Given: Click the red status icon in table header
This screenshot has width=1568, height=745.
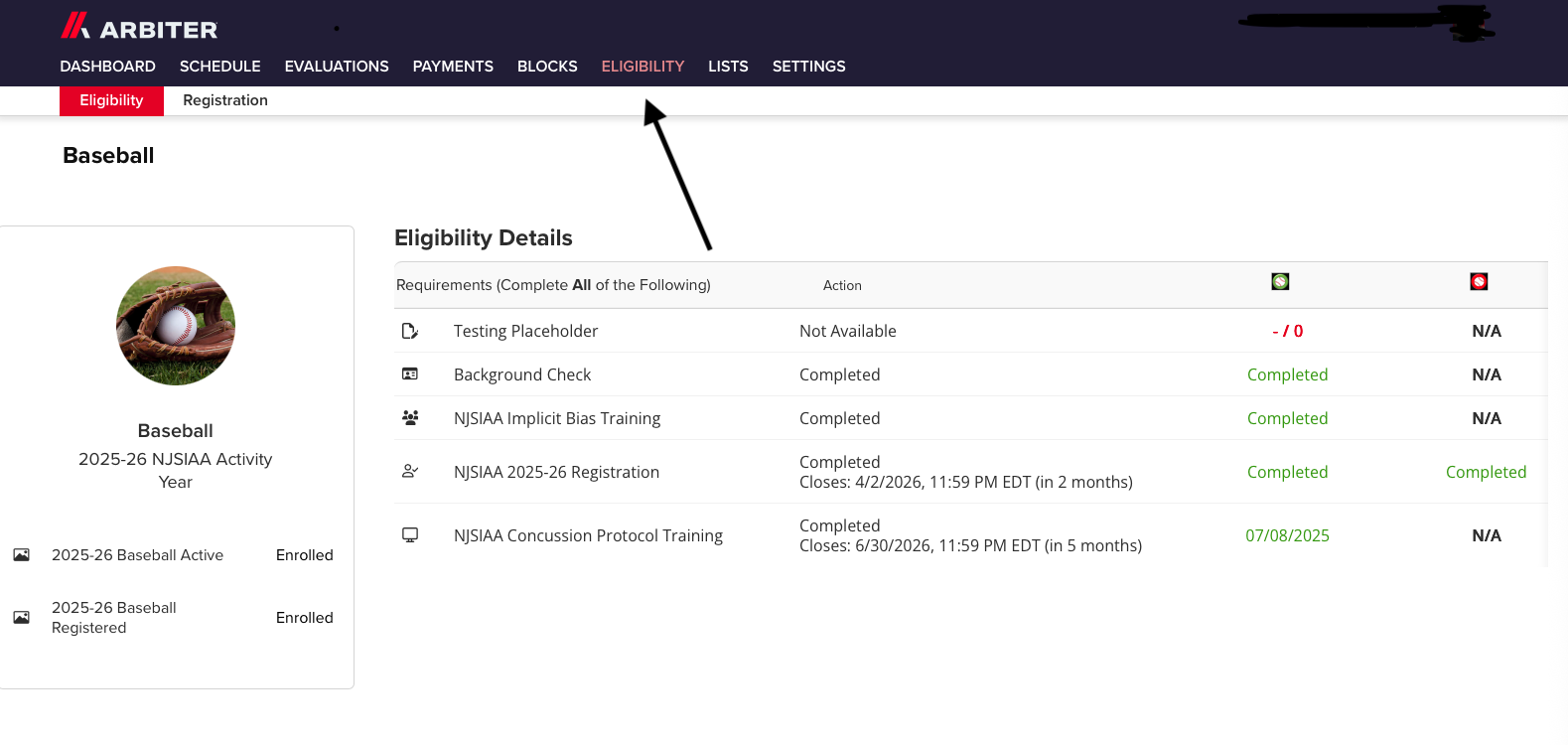Looking at the screenshot, I should pos(1479,282).
